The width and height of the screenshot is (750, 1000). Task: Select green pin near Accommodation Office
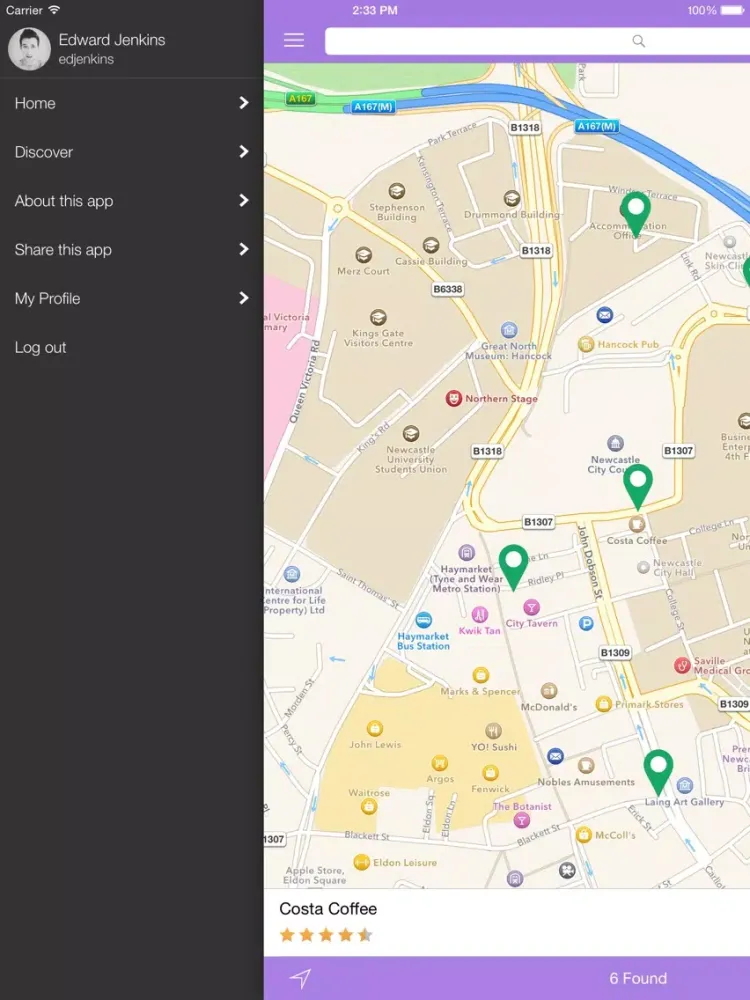point(636,213)
